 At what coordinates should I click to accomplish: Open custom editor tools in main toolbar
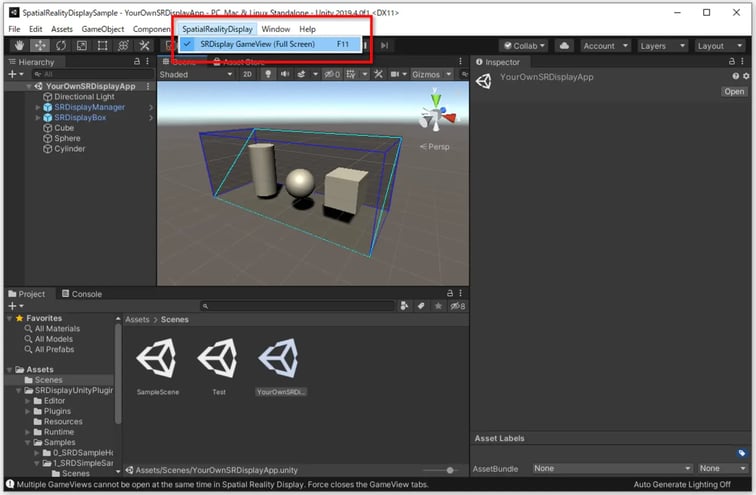[x=144, y=46]
